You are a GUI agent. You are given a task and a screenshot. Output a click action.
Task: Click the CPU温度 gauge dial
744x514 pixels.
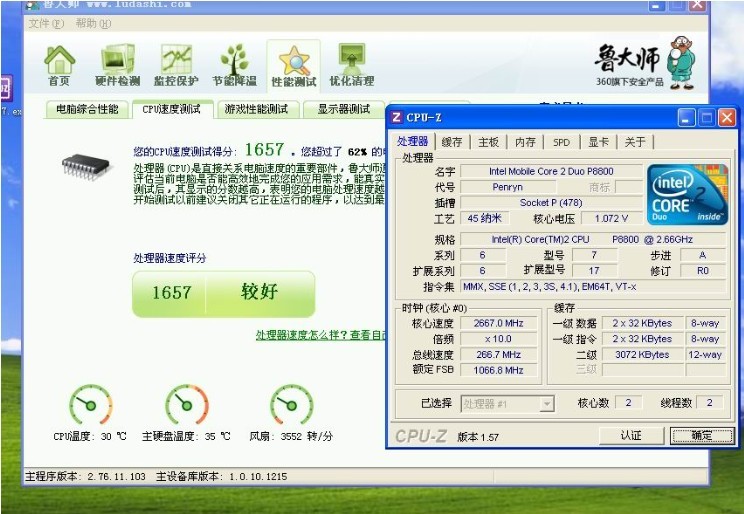click(91, 404)
